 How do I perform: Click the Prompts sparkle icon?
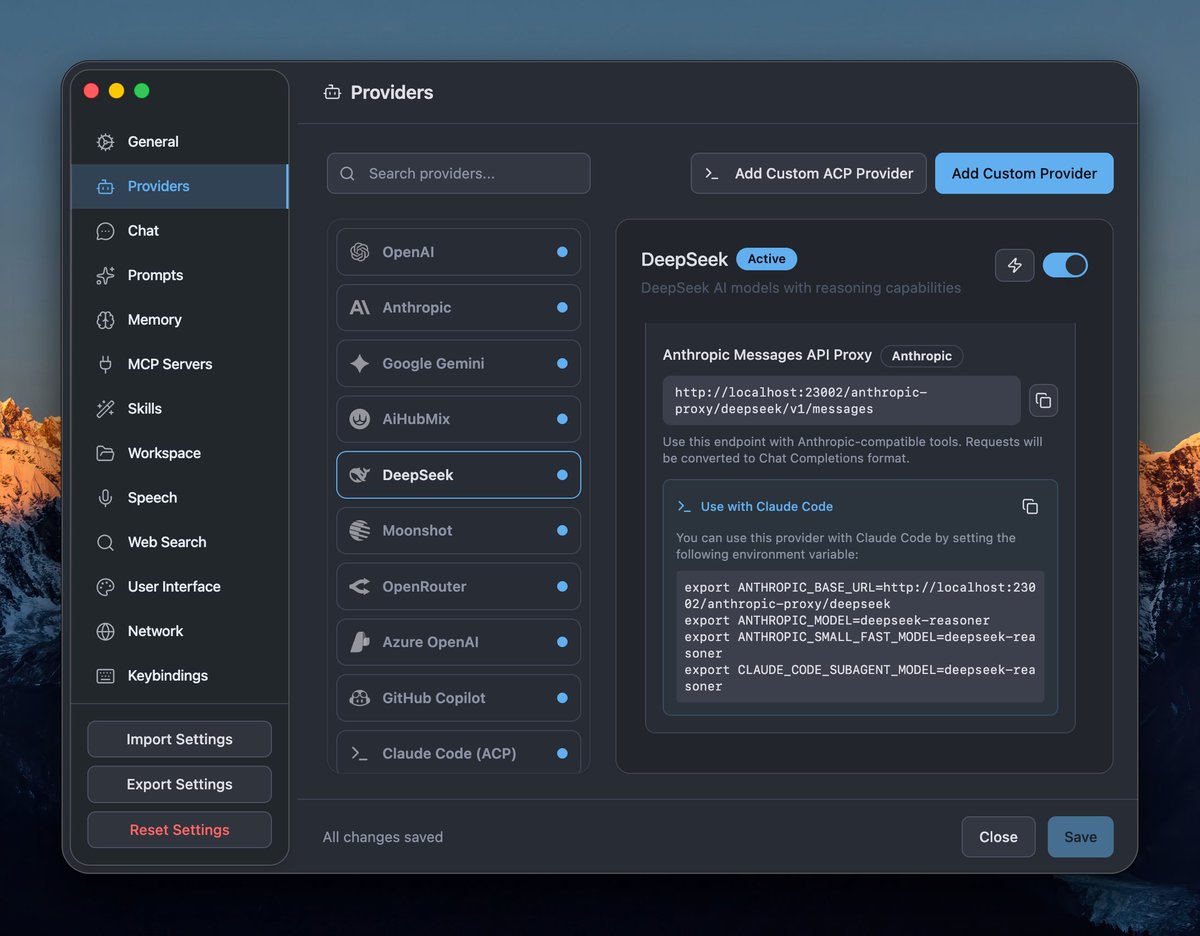click(105, 275)
